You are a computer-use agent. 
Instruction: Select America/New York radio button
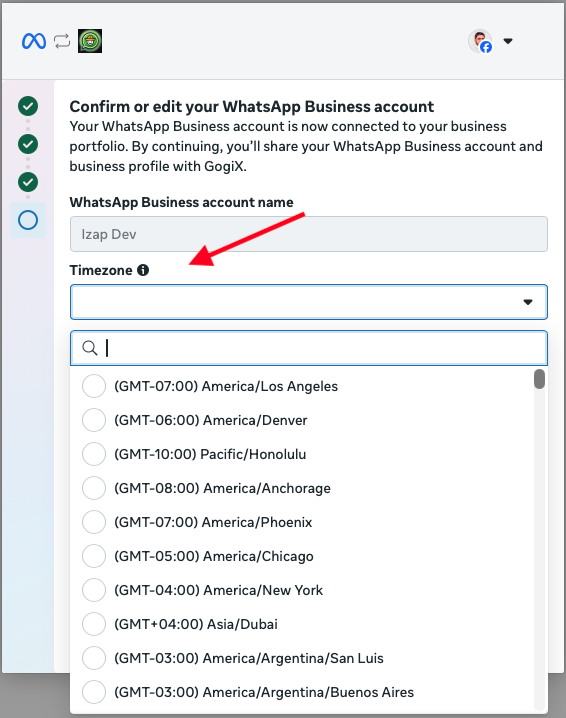94,590
